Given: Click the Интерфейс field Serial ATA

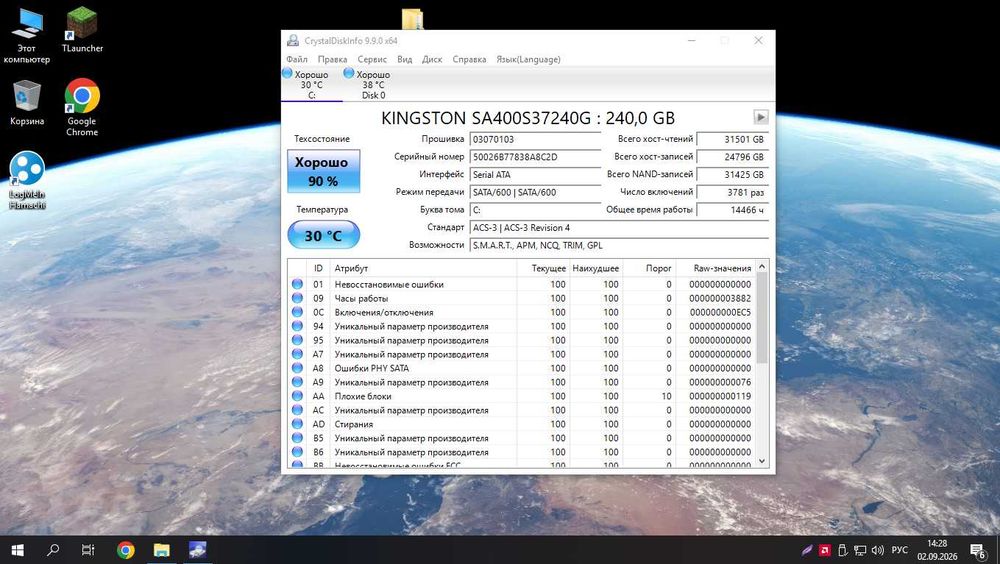Looking at the screenshot, I should pos(534,174).
